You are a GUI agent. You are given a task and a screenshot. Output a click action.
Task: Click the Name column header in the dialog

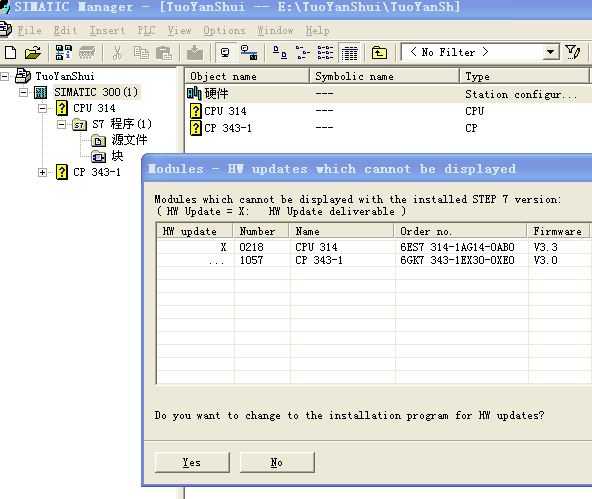[x=341, y=231]
